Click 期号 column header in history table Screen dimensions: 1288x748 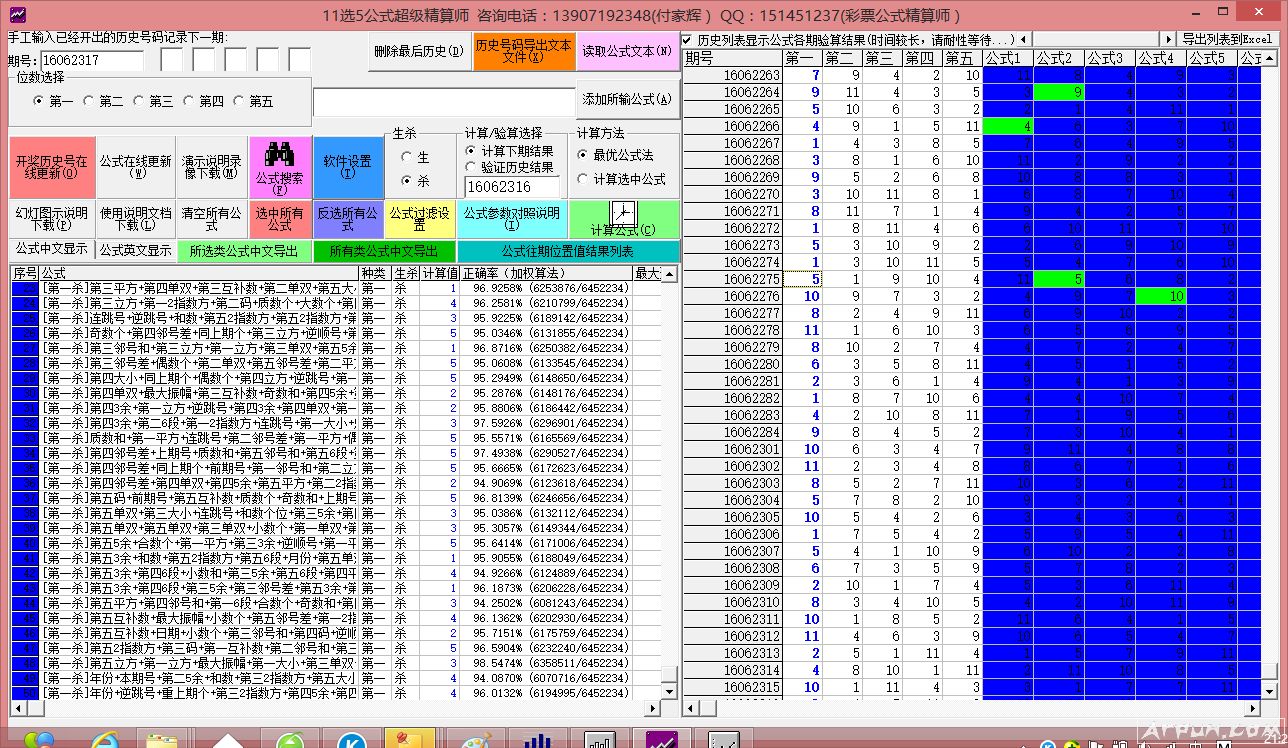click(x=733, y=58)
